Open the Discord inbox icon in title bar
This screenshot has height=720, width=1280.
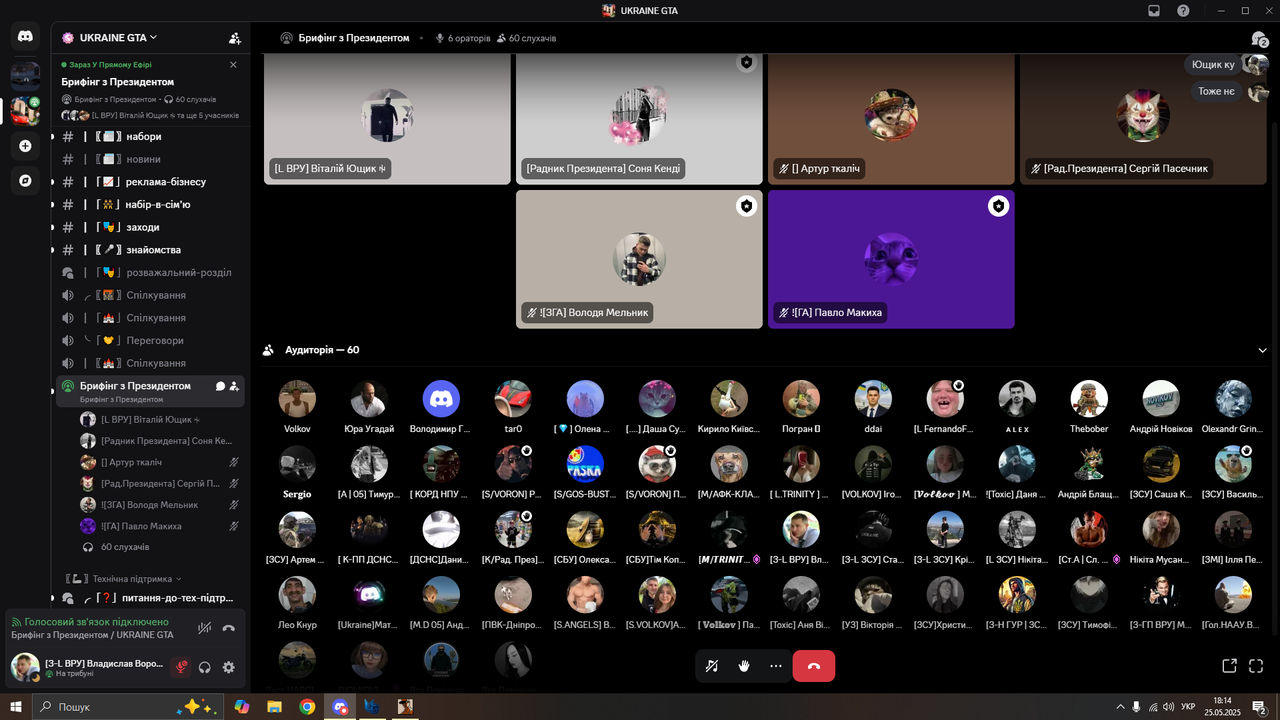click(x=1154, y=11)
